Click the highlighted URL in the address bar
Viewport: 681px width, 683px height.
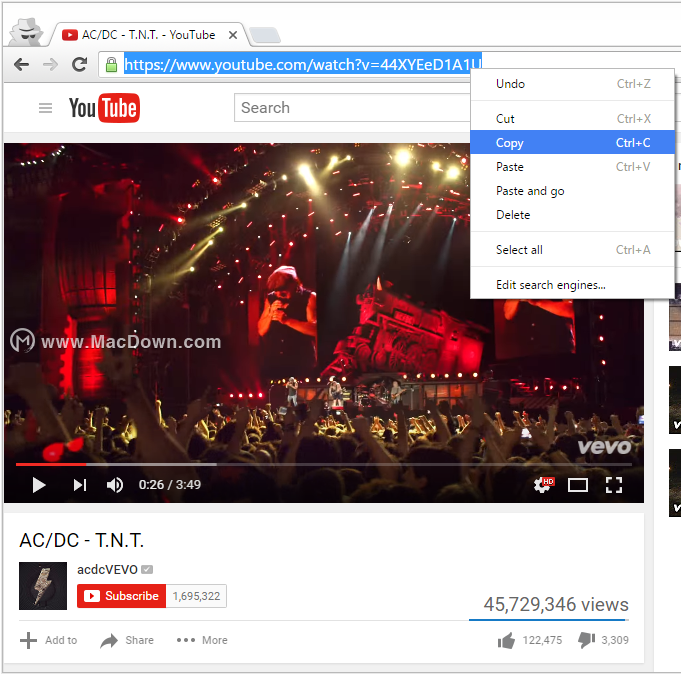point(303,64)
